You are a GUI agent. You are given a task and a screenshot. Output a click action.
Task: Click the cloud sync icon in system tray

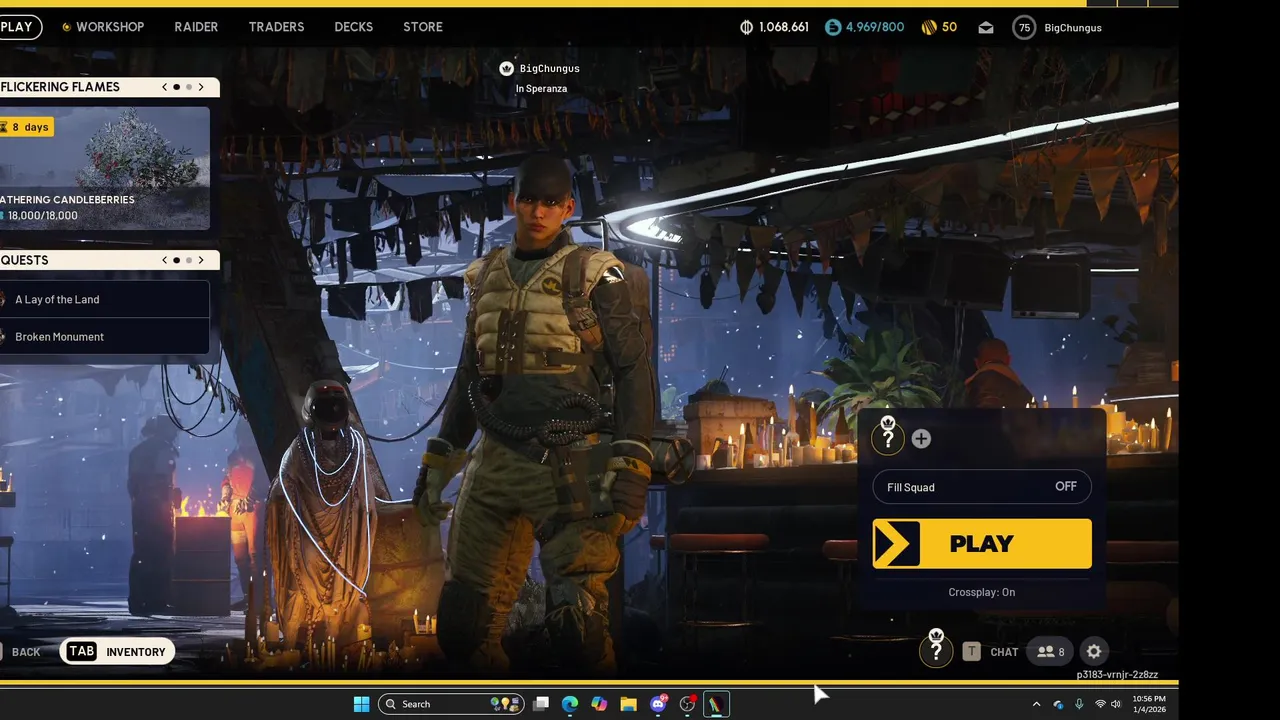click(x=1059, y=704)
